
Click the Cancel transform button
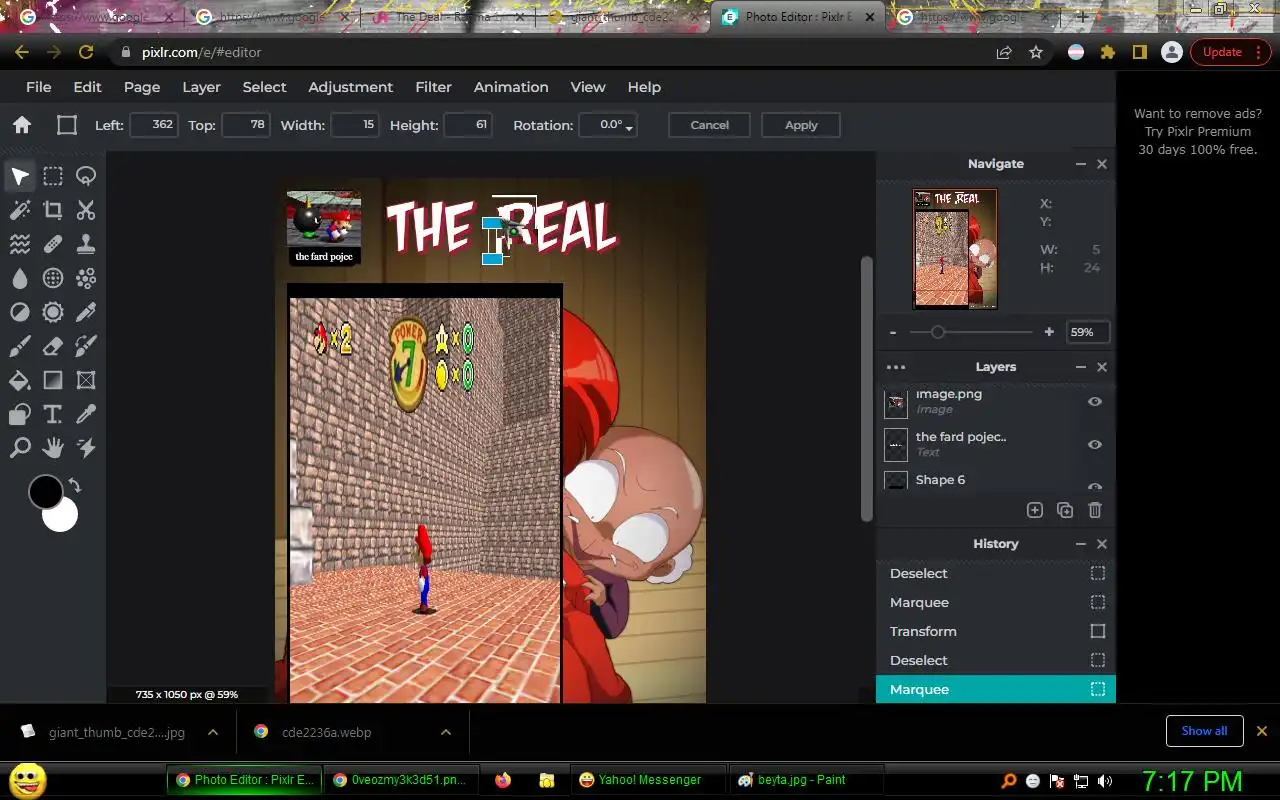click(709, 125)
